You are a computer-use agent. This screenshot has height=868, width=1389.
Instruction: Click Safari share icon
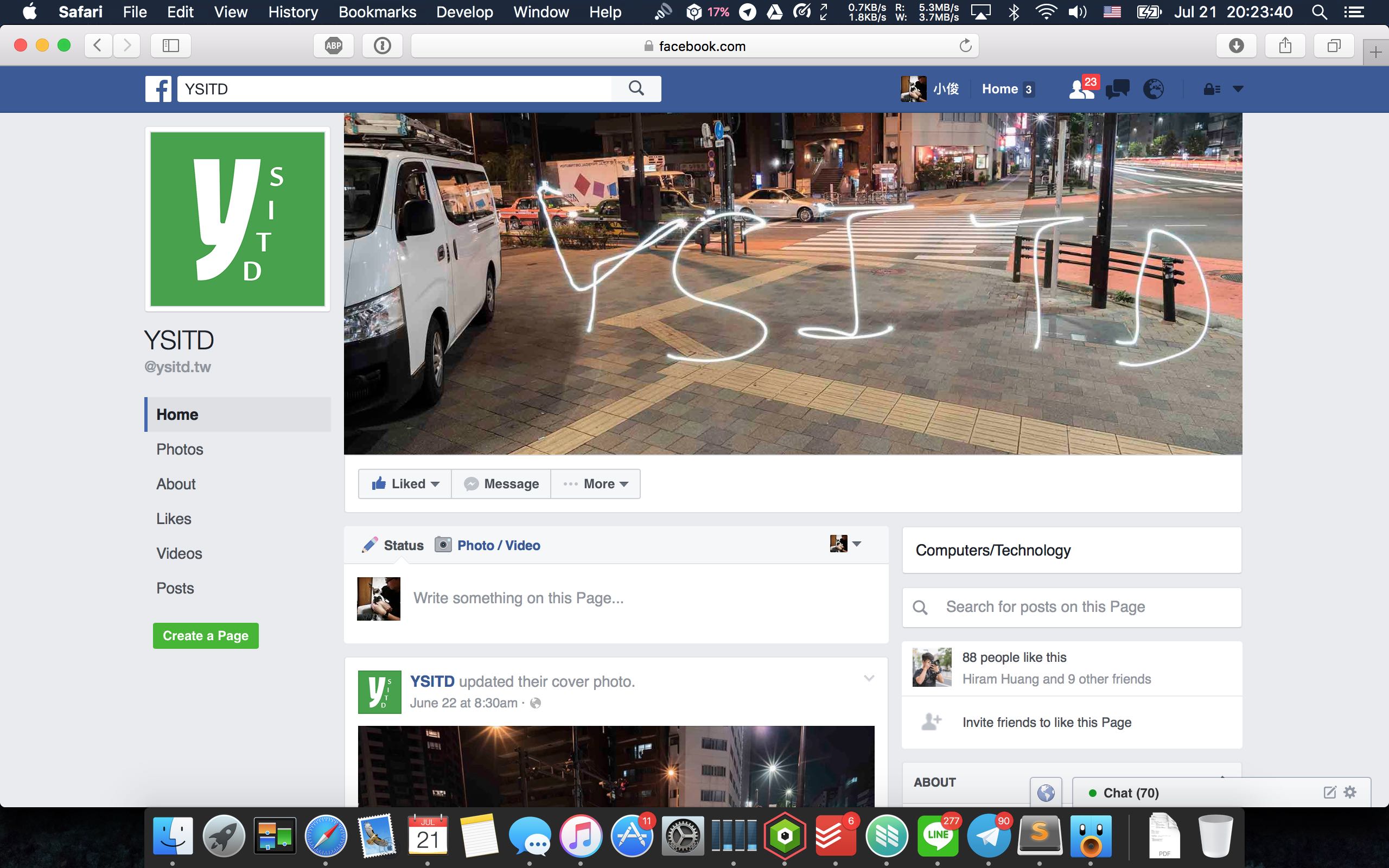[1285, 46]
